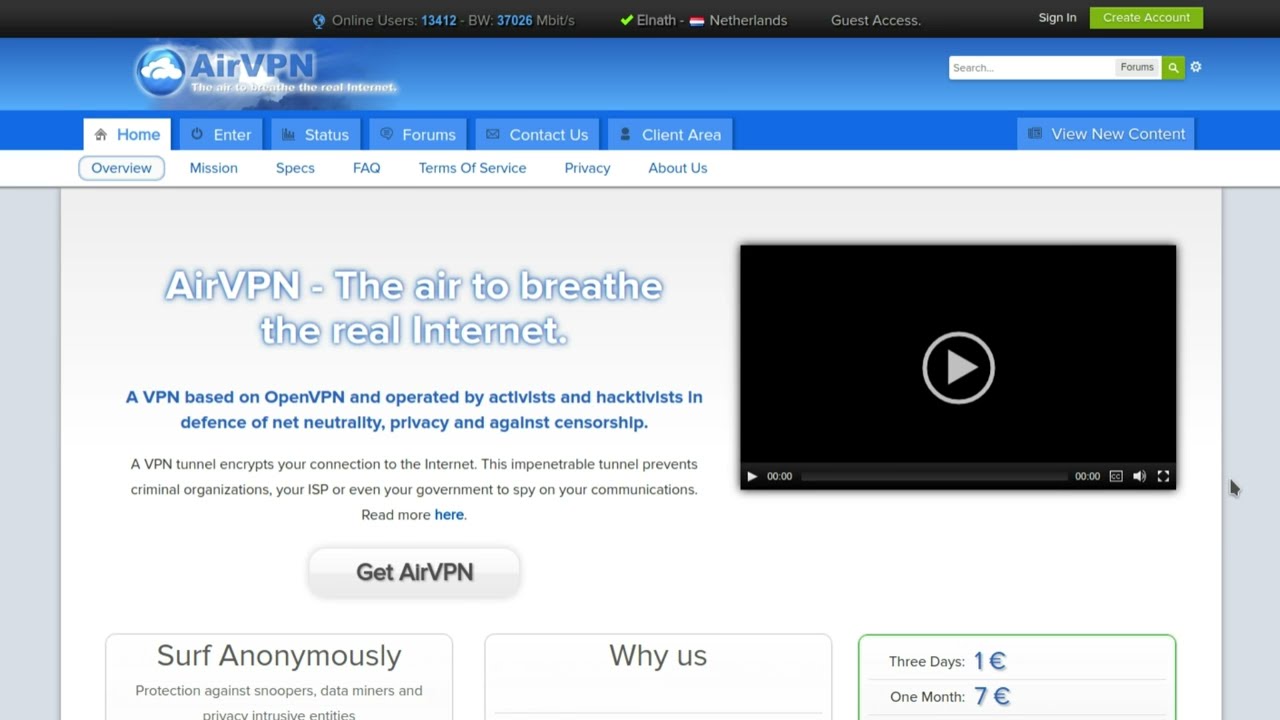Click the AirVPN cloud logo

[x=265, y=72]
